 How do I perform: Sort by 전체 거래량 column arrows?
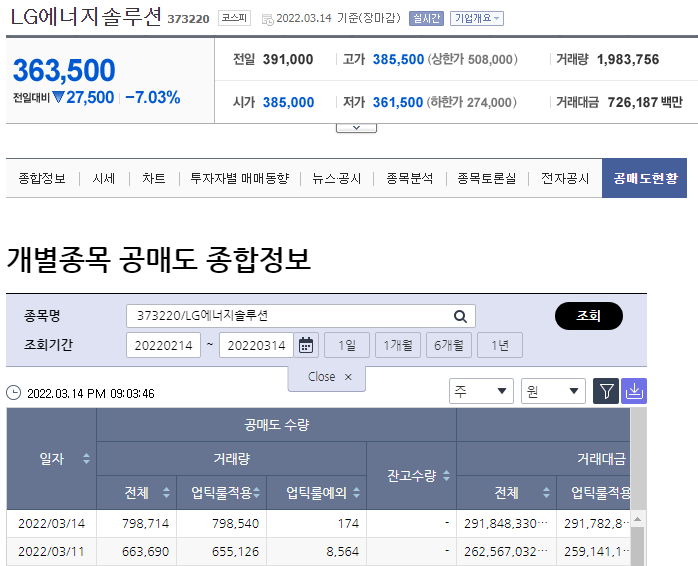(x=166, y=493)
